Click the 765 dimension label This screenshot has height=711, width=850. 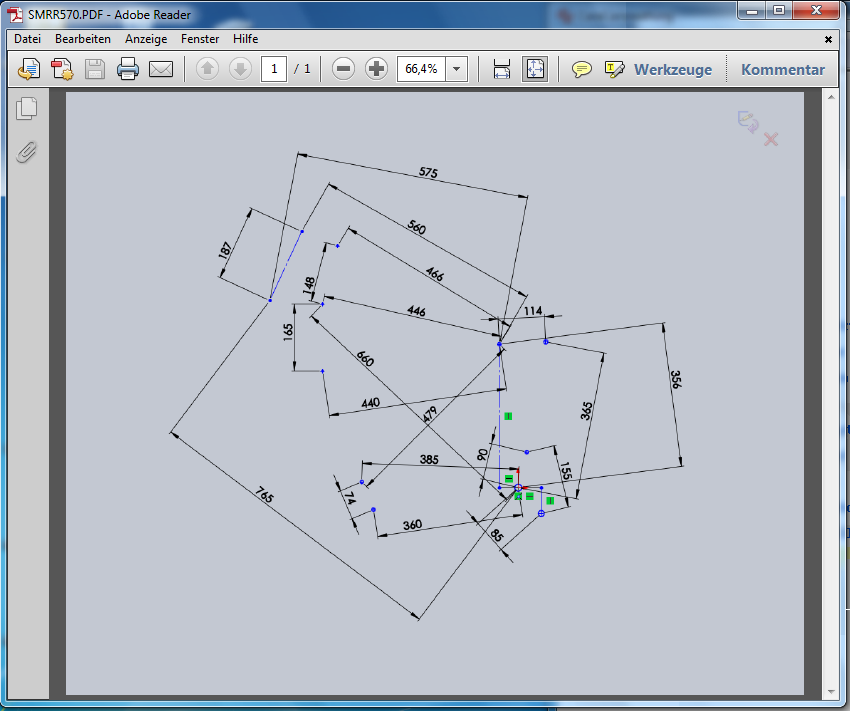(265, 495)
